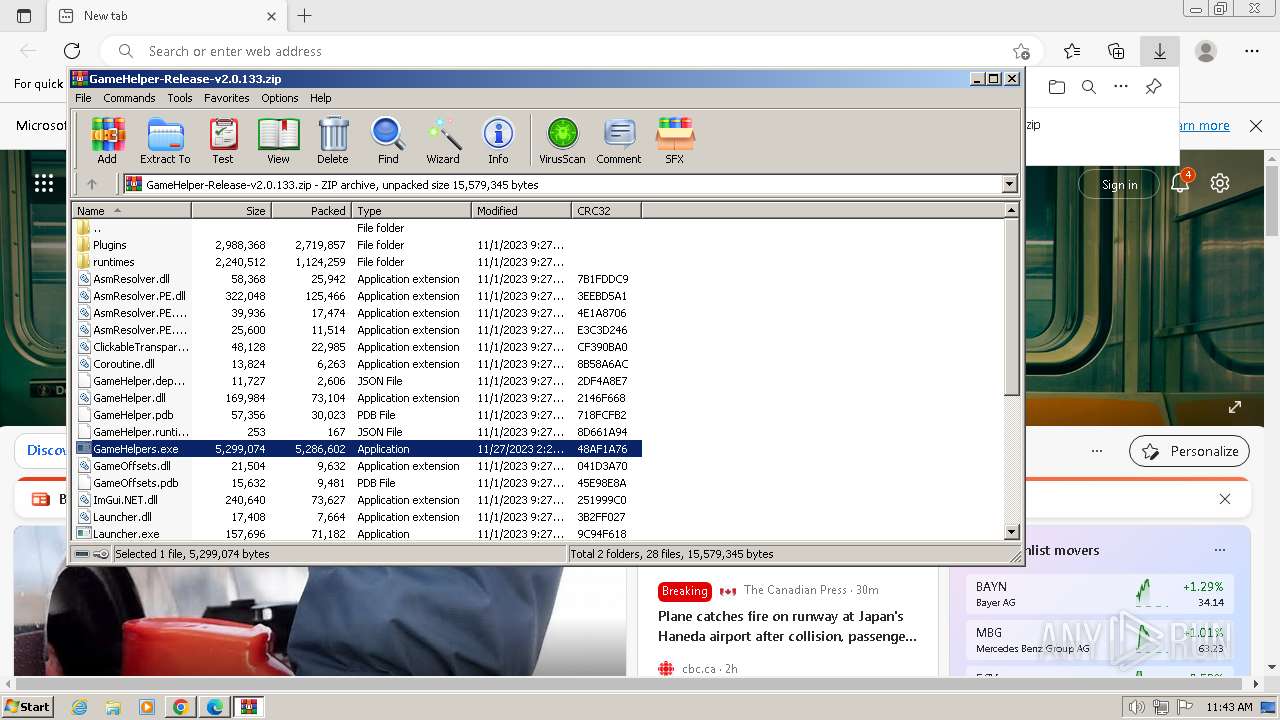Screen dimensions: 1280x720
Task: Open Edge profile avatar
Action: tap(1206, 51)
